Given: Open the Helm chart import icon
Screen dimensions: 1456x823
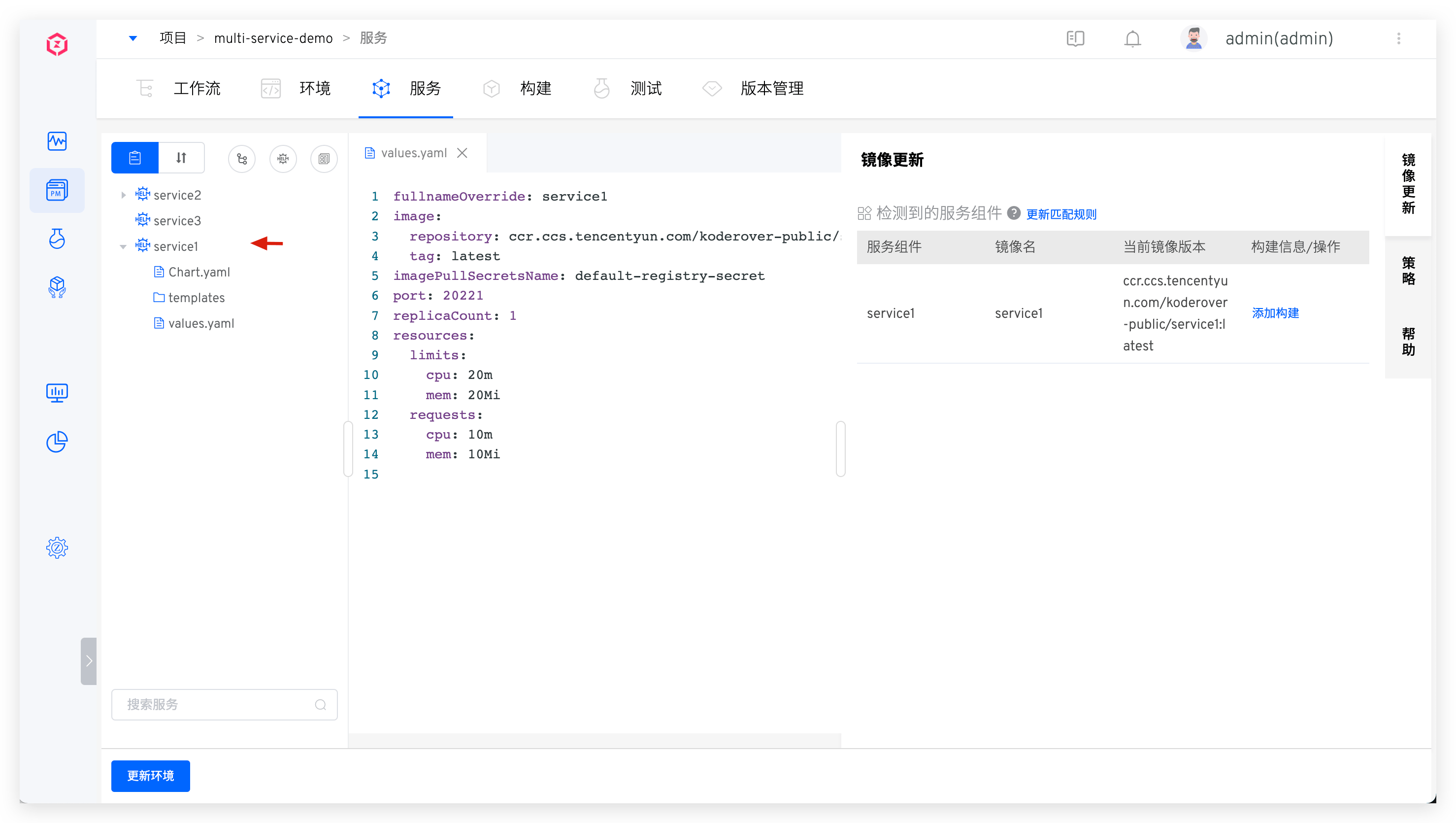Looking at the screenshot, I should pyautogui.click(x=283, y=158).
